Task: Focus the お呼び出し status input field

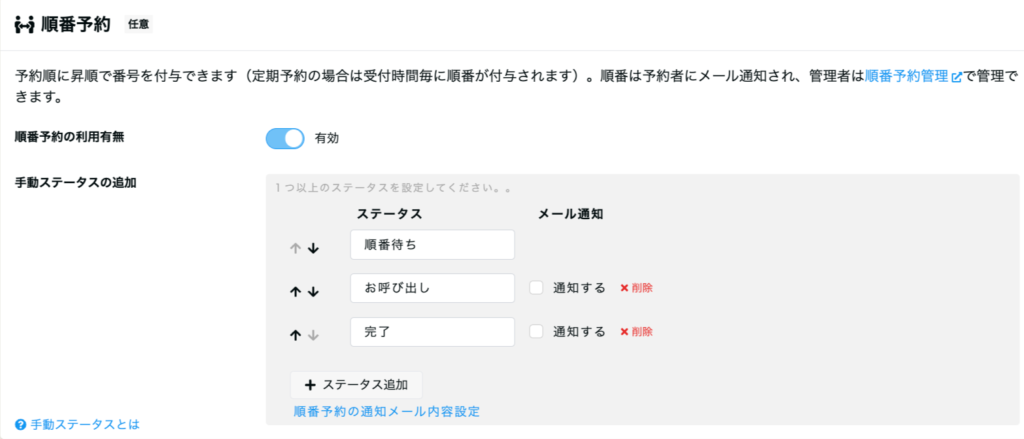Action: click(432, 288)
